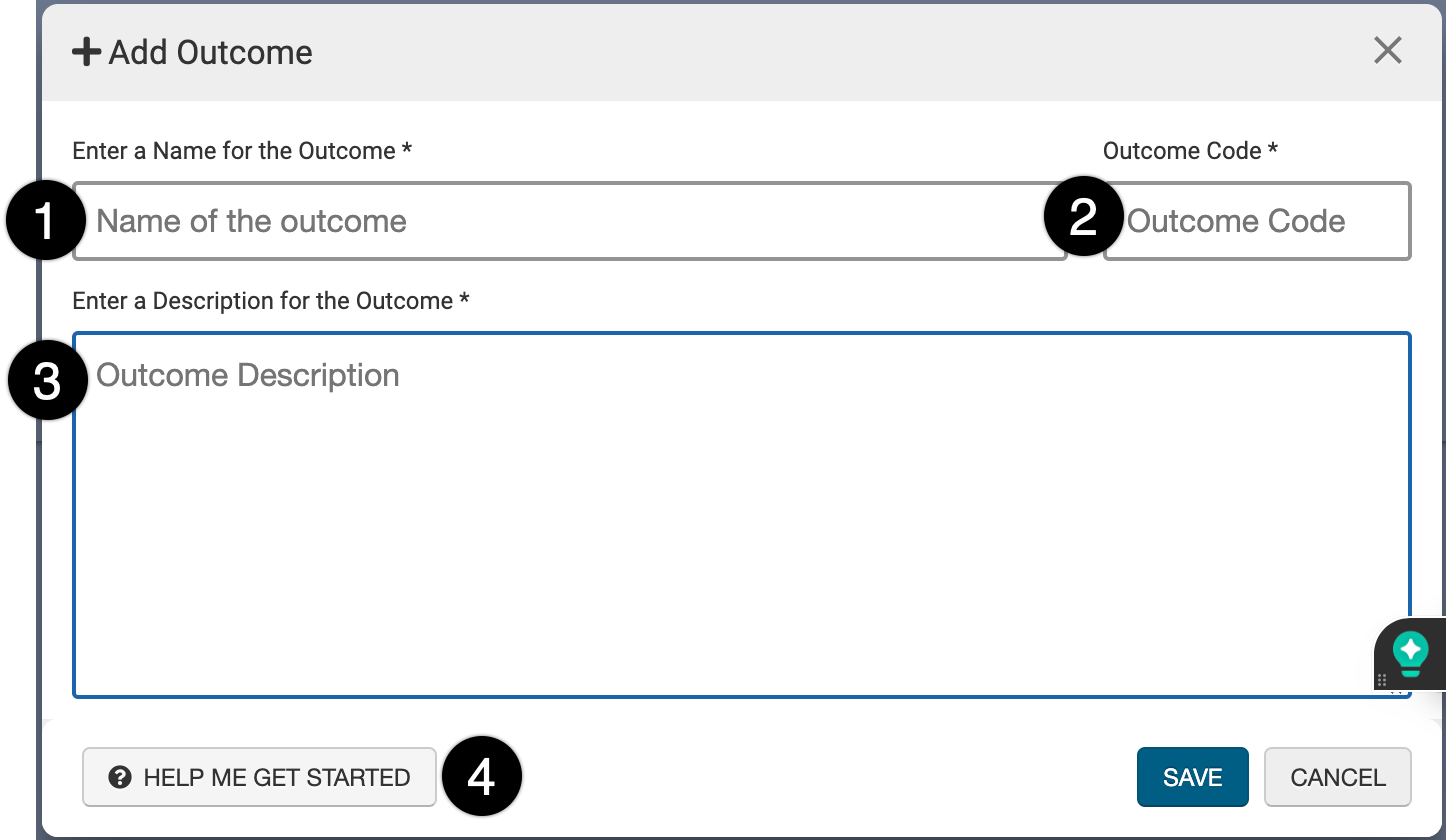Save the new outcome
Screen dimensions: 1446x840
tap(1192, 777)
